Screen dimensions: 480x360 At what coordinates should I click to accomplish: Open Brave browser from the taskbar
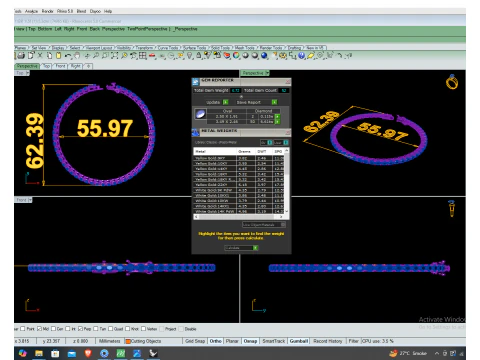[88, 353]
